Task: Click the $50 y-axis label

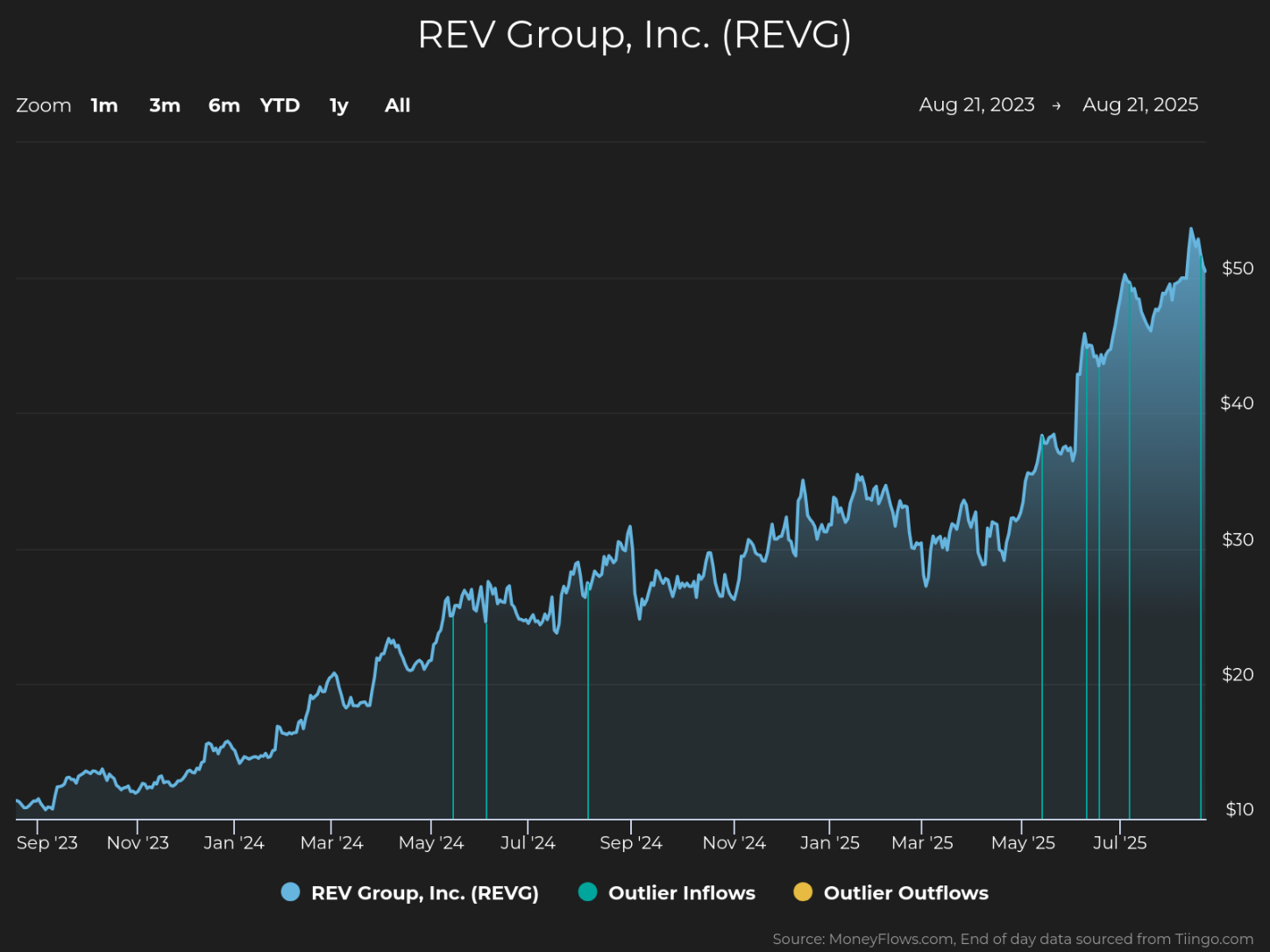Action: pos(1238,268)
